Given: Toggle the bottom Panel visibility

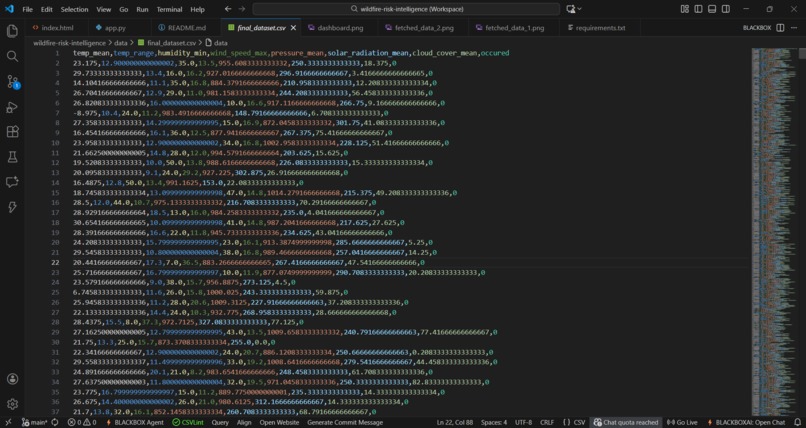Looking at the screenshot, I should pyautogui.click(x=712, y=9).
